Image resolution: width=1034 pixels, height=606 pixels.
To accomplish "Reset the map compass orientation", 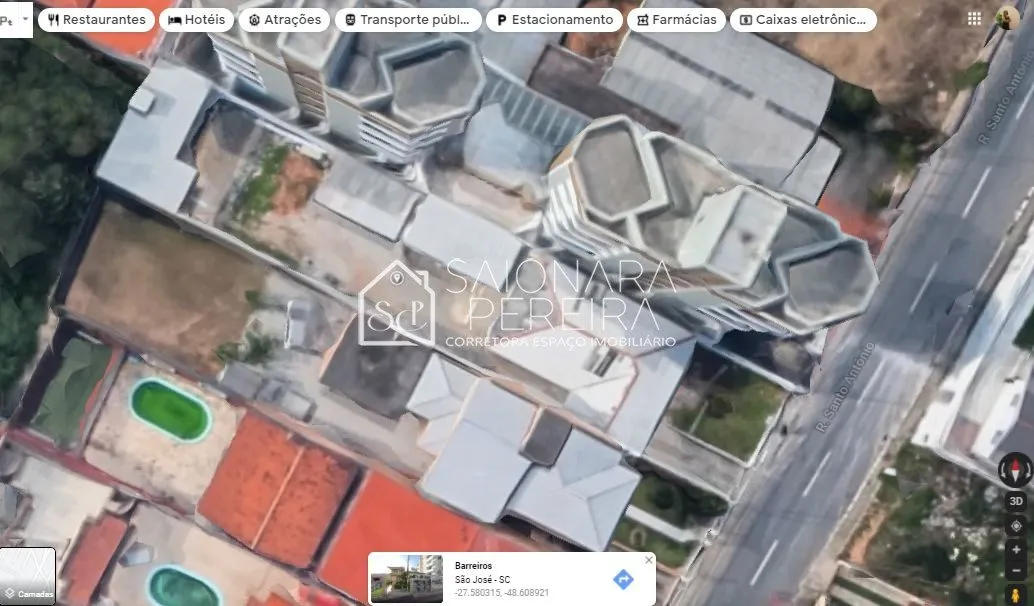I will pyautogui.click(x=1016, y=470).
